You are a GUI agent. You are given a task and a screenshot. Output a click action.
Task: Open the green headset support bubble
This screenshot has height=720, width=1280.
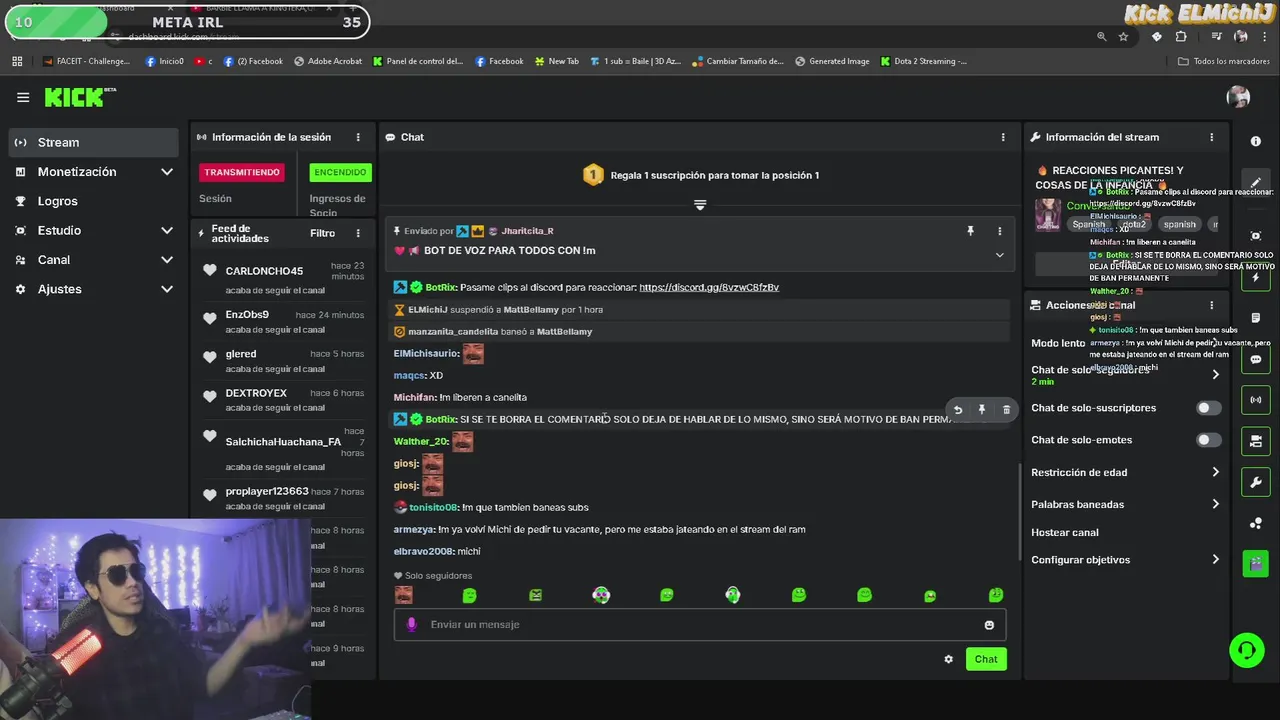[1246, 650]
